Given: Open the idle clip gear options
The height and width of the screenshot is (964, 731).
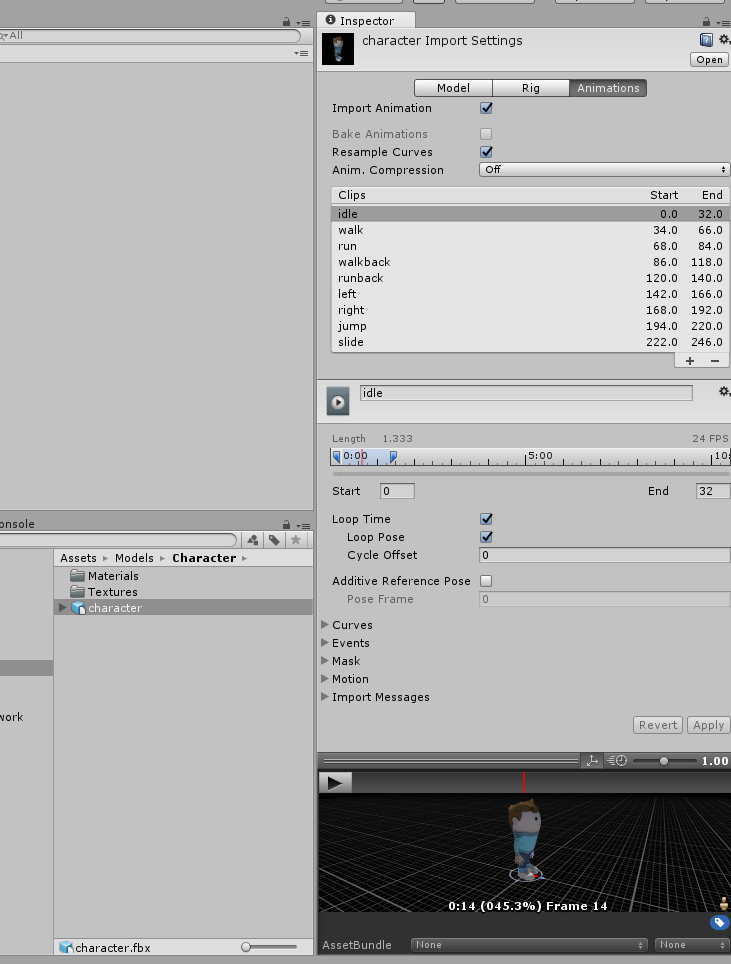Looking at the screenshot, I should [724, 392].
